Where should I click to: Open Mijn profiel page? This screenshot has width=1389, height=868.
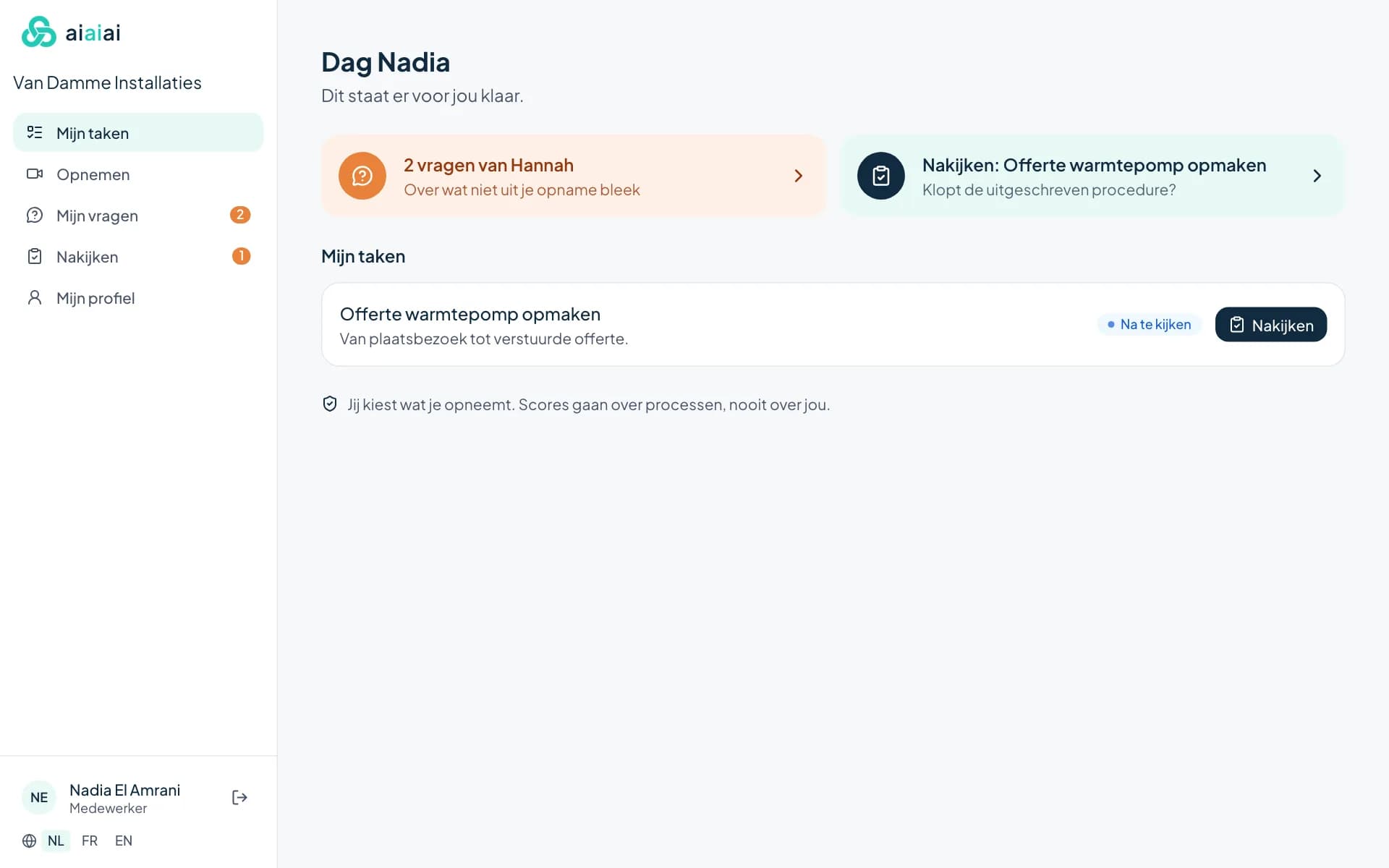click(x=138, y=297)
